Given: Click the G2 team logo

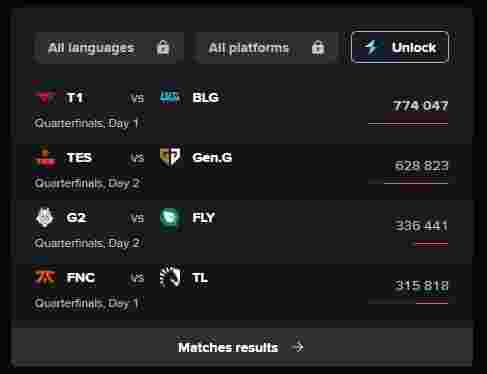Looking at the screenshot, I should [45, 217].
